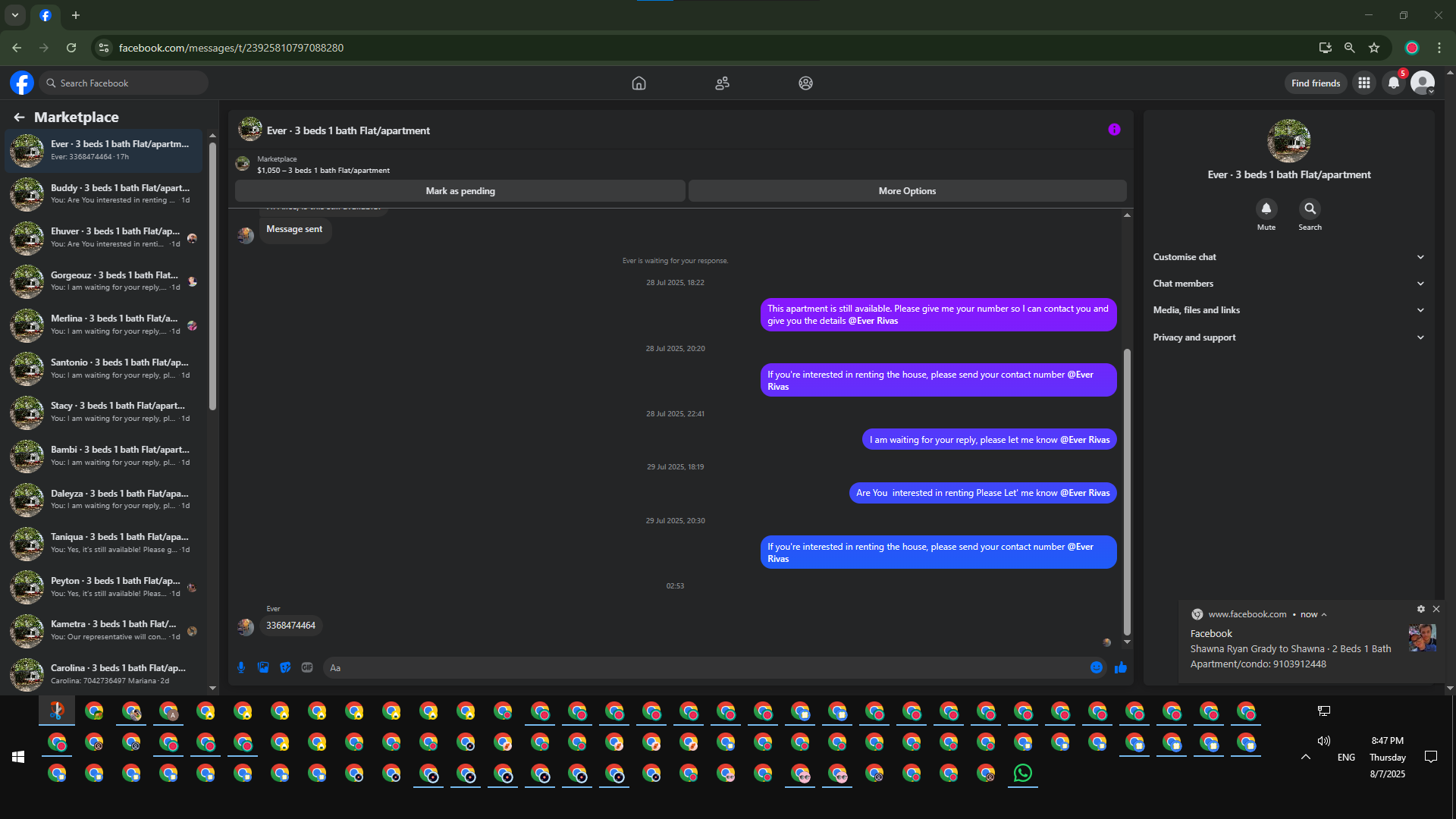Viewport: 1456px width, 819px height.
Task: Attach a file using the photo icon
Action: tap(263, 667)
